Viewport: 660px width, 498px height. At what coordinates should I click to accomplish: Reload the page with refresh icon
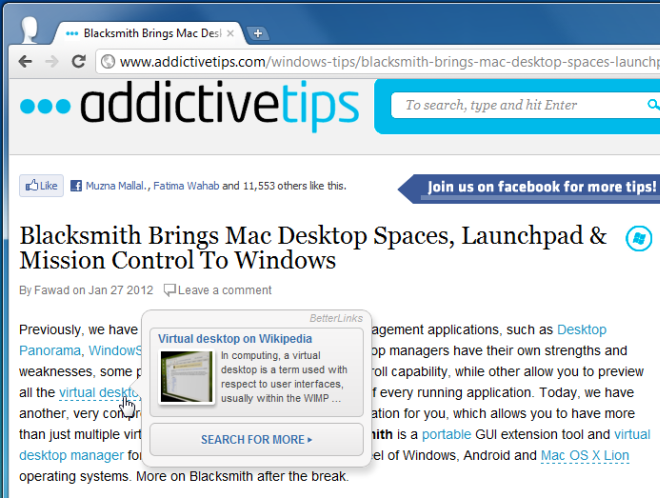pos(79,61)
